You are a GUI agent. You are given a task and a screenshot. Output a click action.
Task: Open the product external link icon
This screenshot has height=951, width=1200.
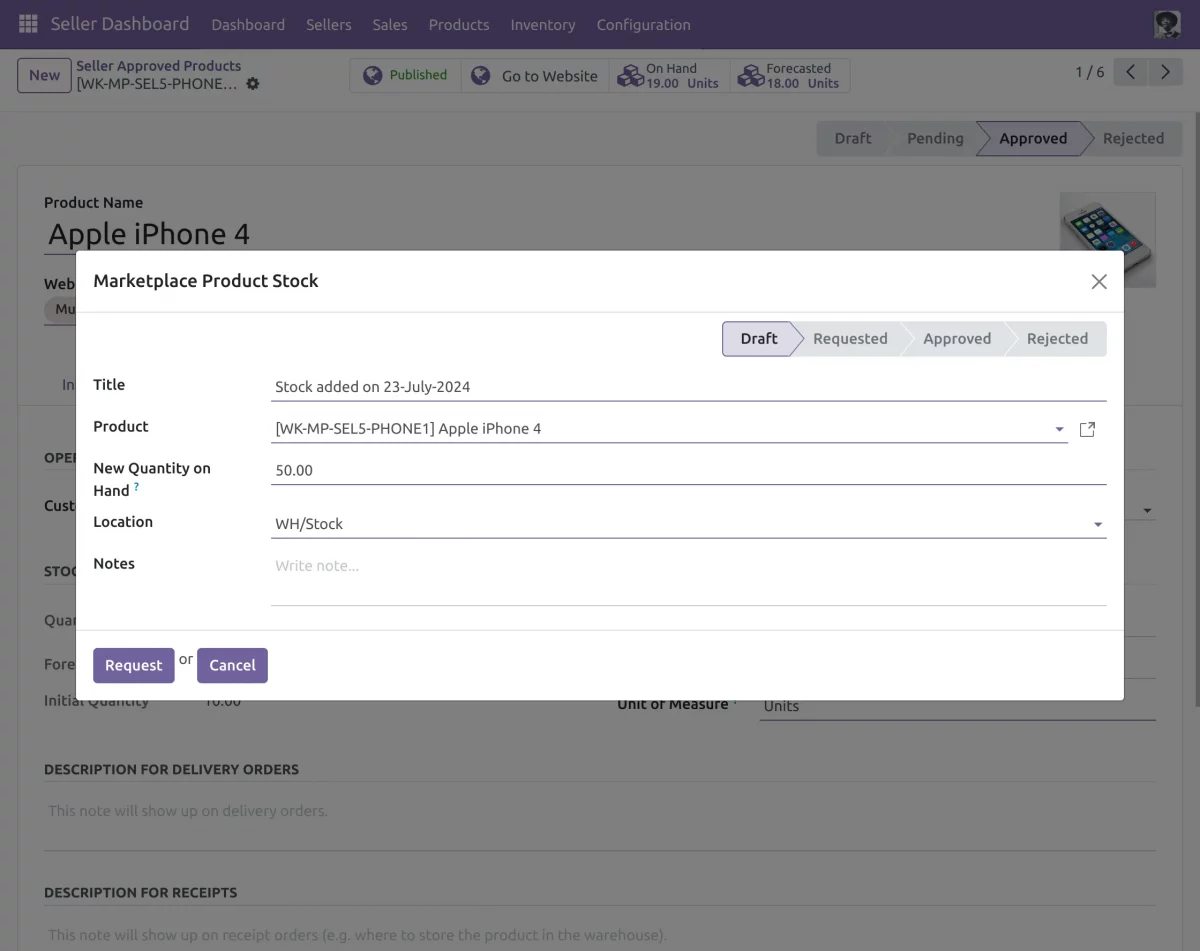tap(1087, 429)
